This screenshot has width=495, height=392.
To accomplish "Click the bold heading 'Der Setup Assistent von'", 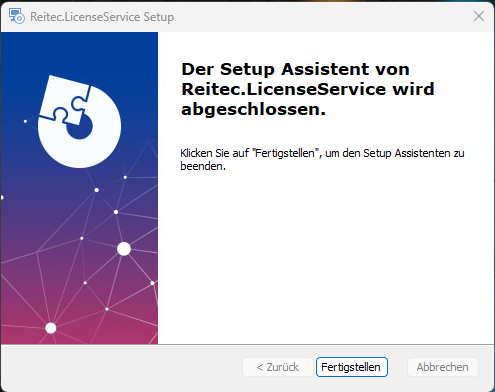I will click(295, 69).
